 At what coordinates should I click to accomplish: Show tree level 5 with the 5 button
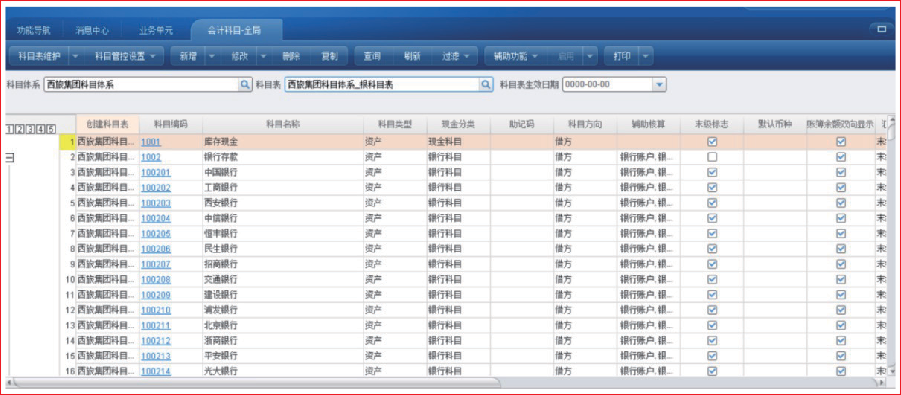coord(51,129)
